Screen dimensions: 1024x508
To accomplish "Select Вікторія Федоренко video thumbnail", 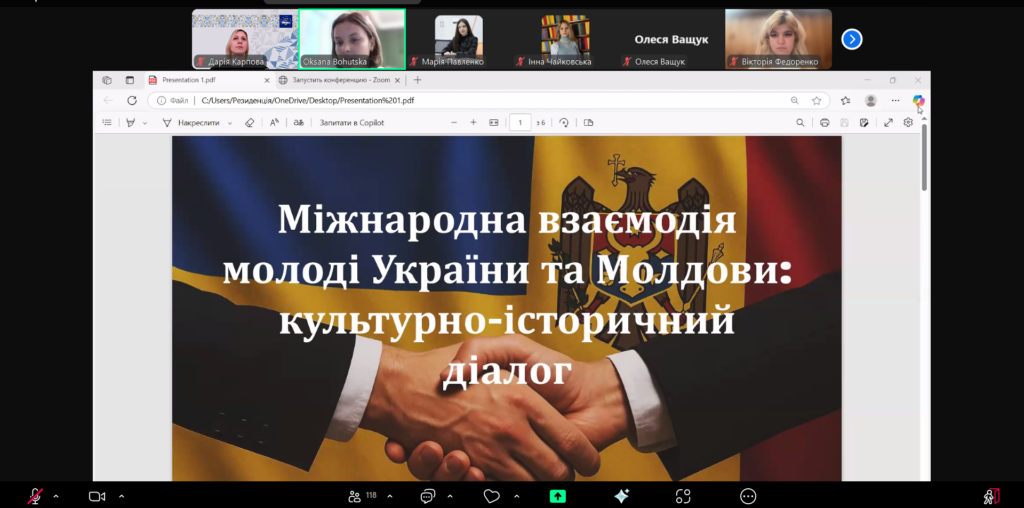I will click(x=778, y=39).
